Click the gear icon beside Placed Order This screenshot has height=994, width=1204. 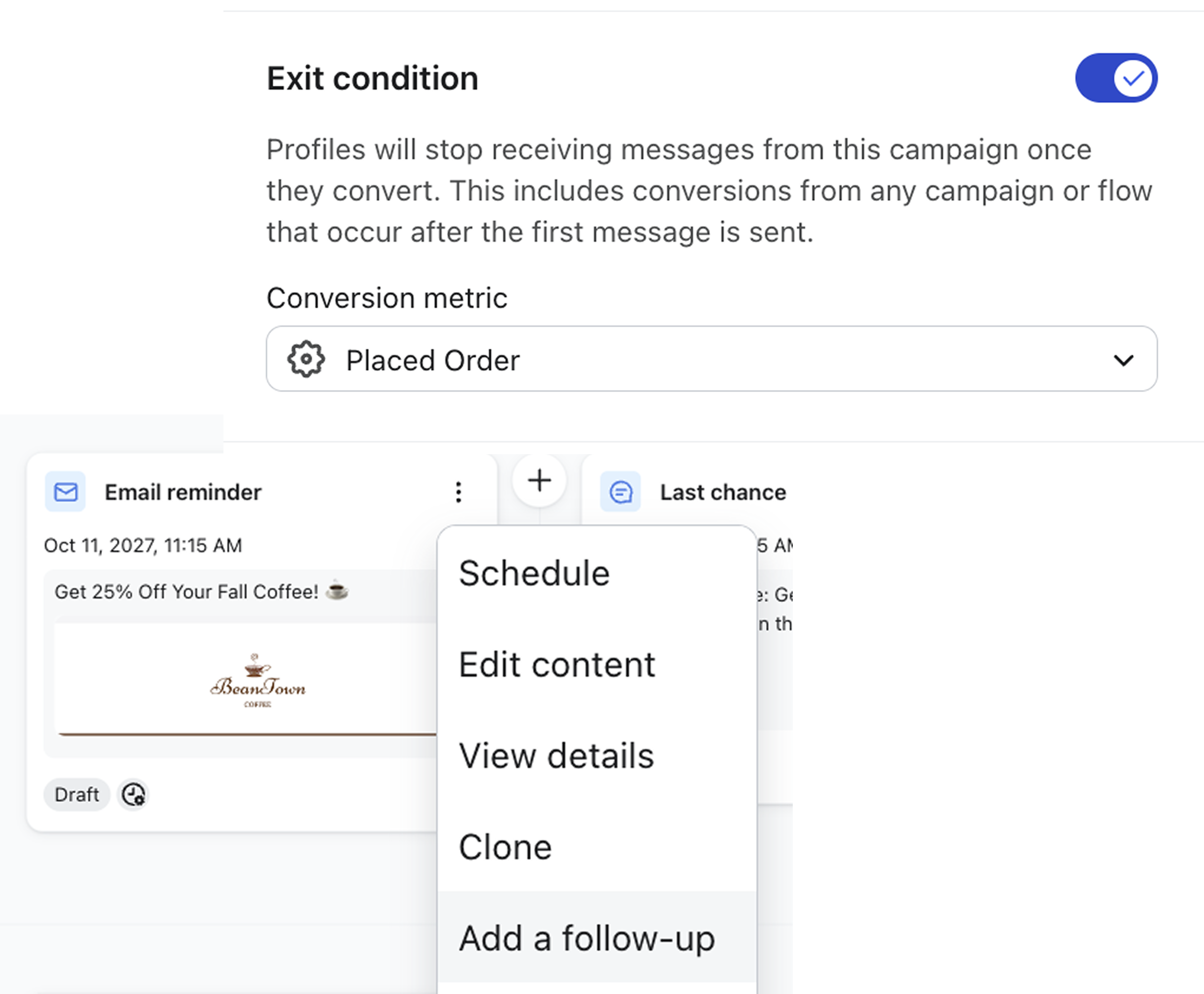(306, 359)
